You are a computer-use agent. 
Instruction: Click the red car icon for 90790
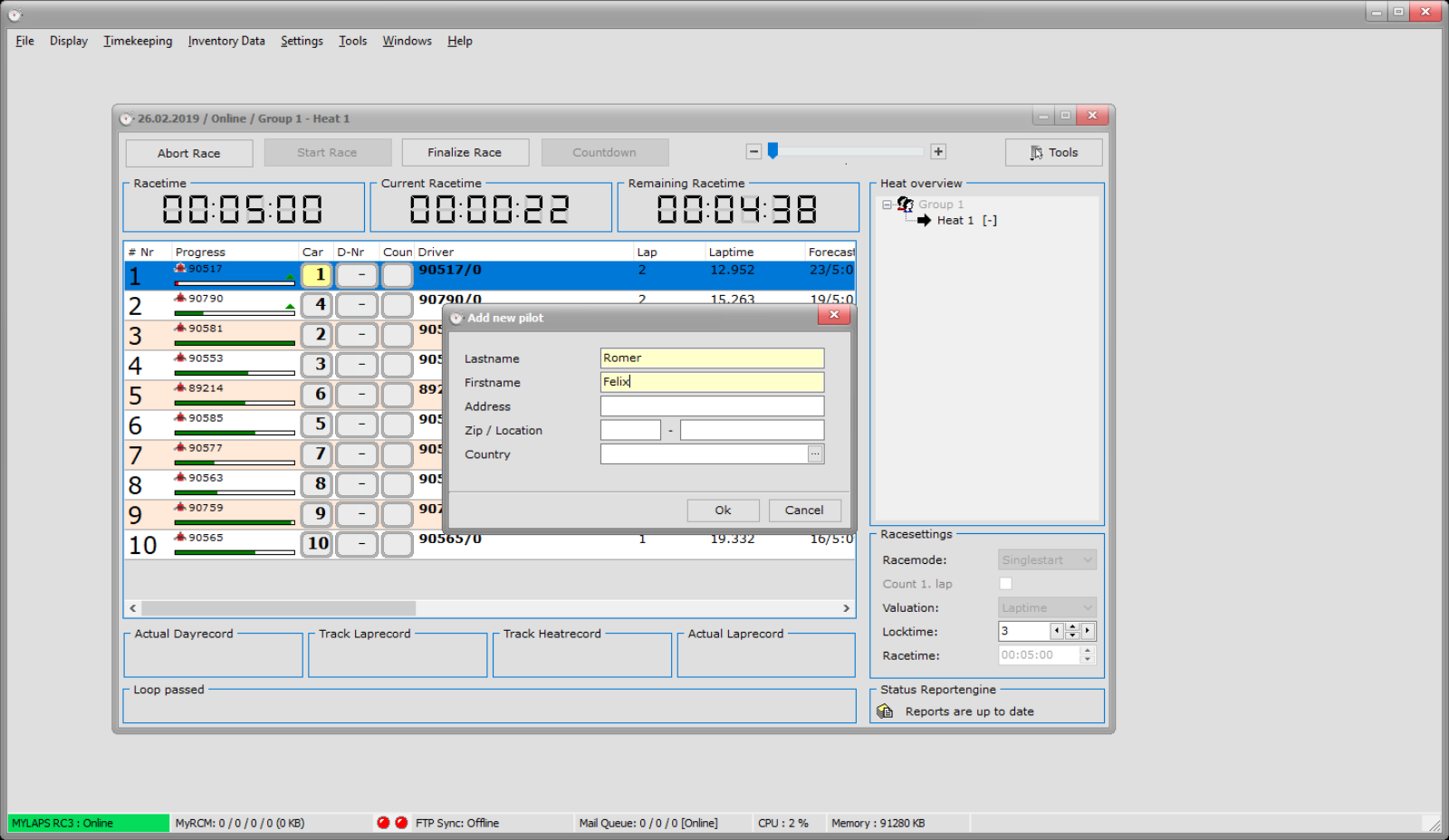(x=180, y=298)
